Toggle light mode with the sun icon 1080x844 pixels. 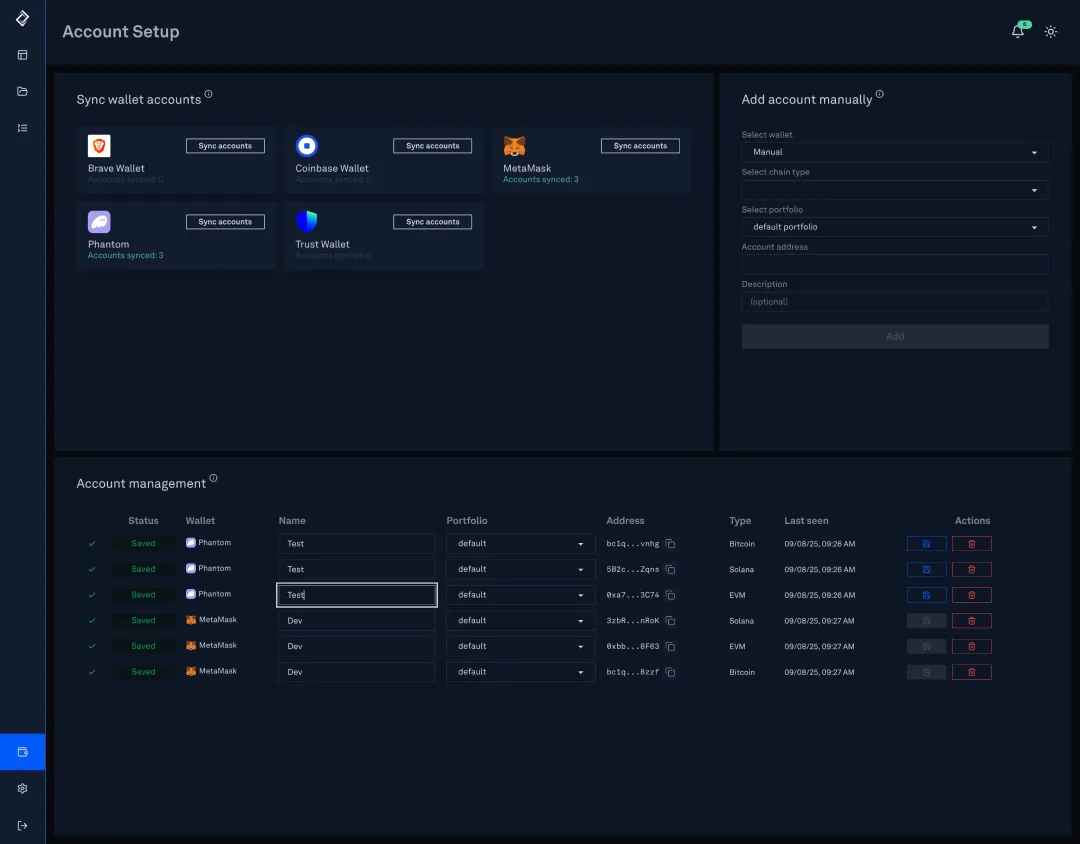point(1050,31)
